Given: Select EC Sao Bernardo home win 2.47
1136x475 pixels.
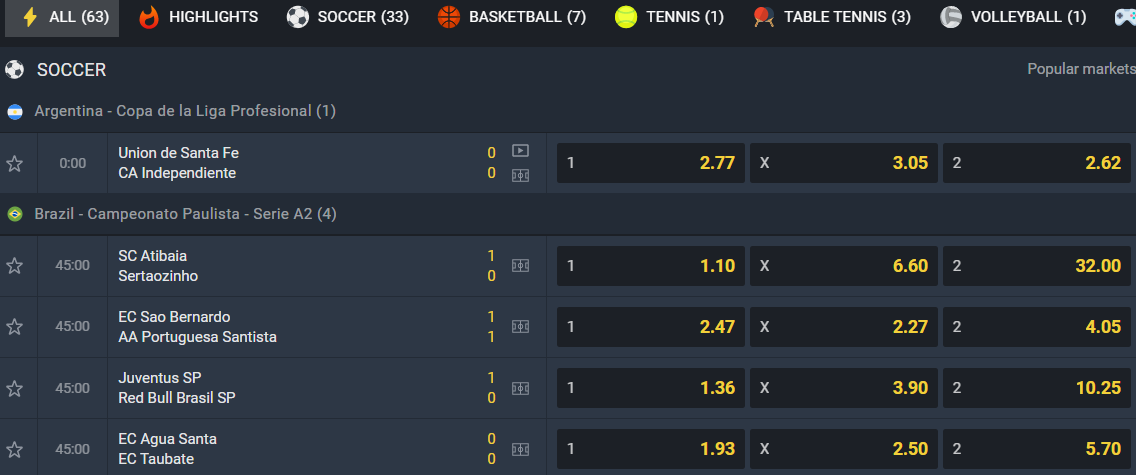Looking at the screenshot, I should point(651,327).
